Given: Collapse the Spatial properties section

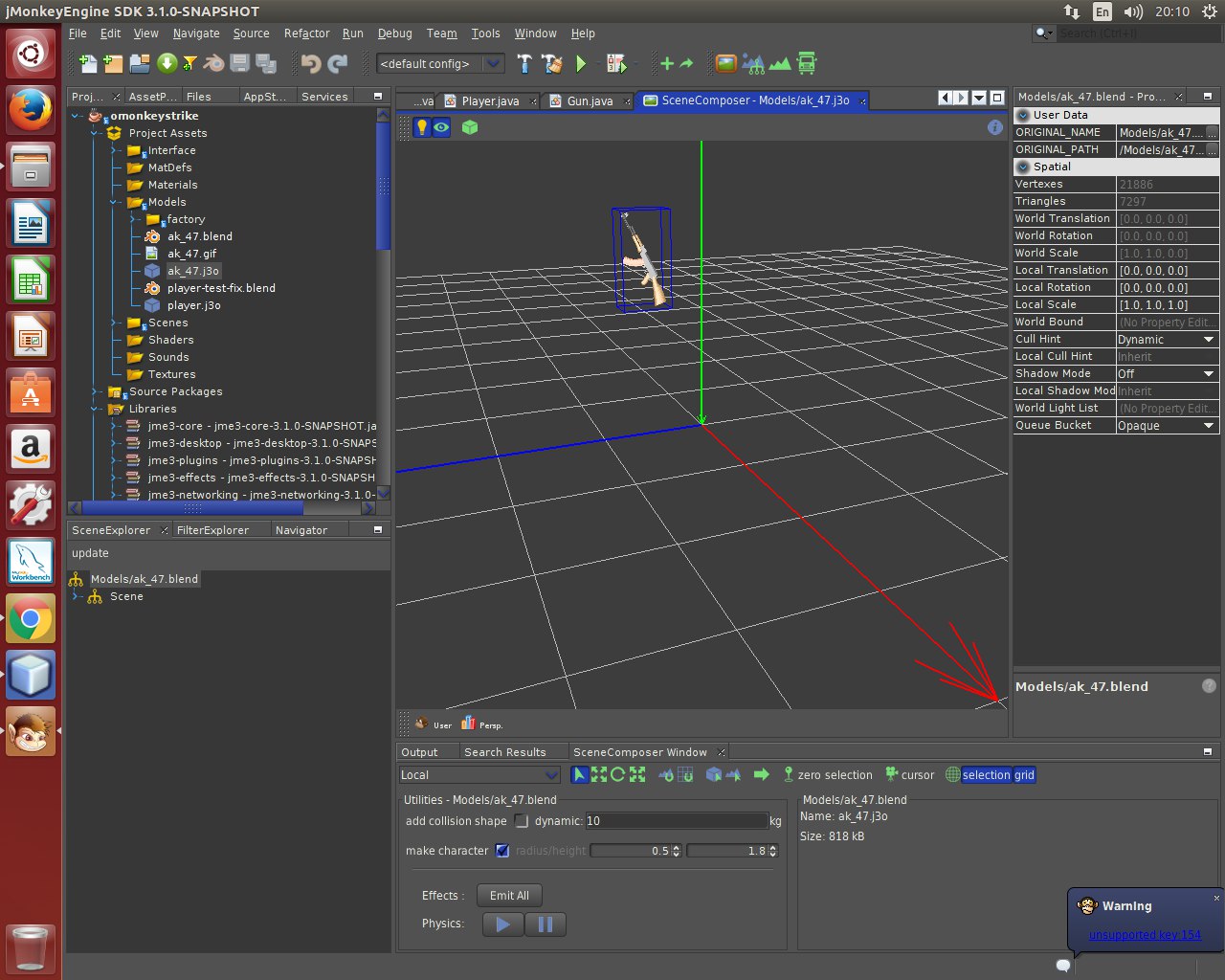Looking at the screenshot, I should point(1023,167).
